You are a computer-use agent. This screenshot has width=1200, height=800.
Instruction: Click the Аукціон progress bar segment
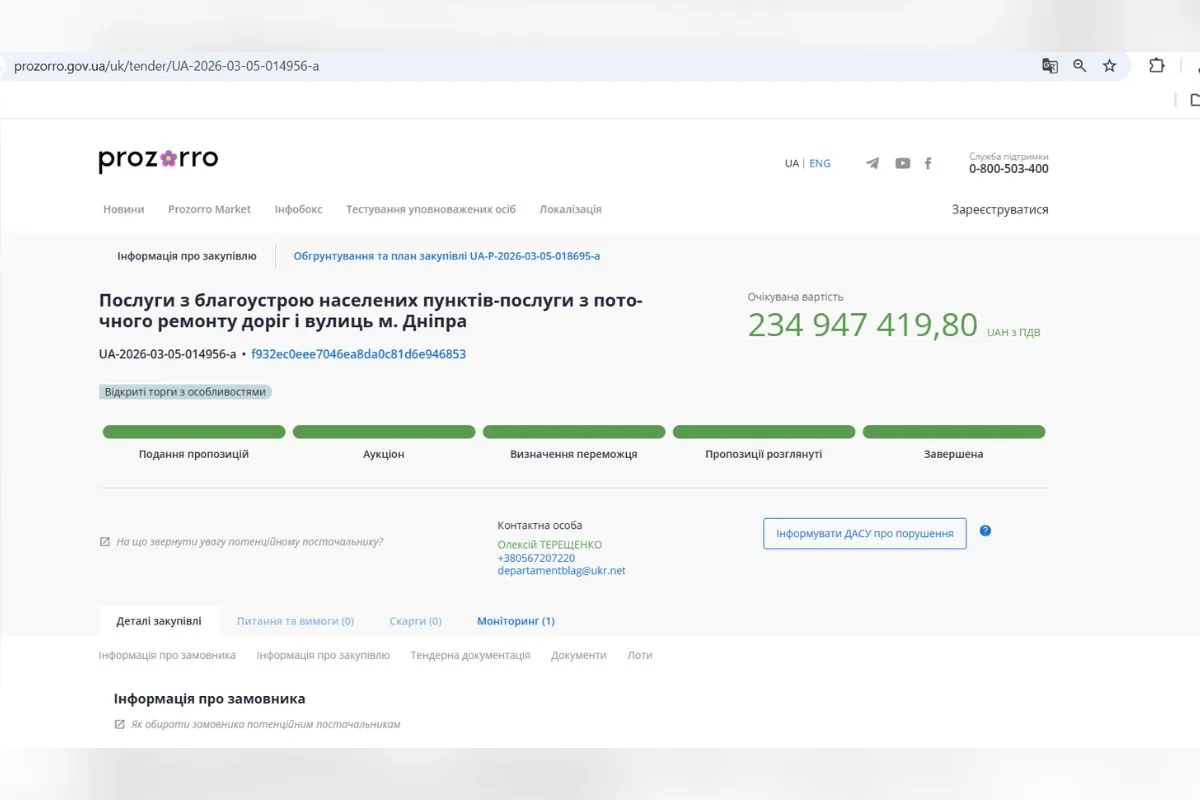pyautogui.click(x=384, y=431)
